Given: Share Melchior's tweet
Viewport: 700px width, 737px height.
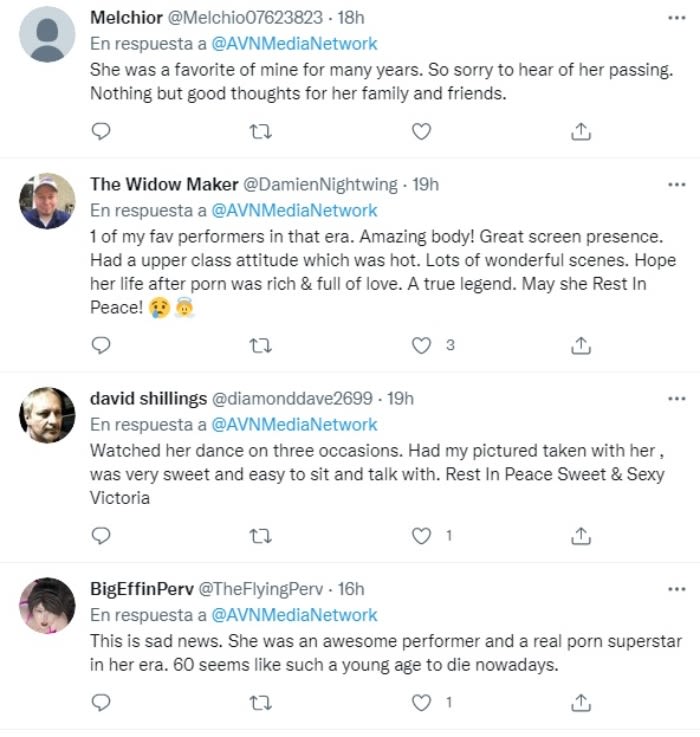Looking at the screenshot, I should pos(581,131).
